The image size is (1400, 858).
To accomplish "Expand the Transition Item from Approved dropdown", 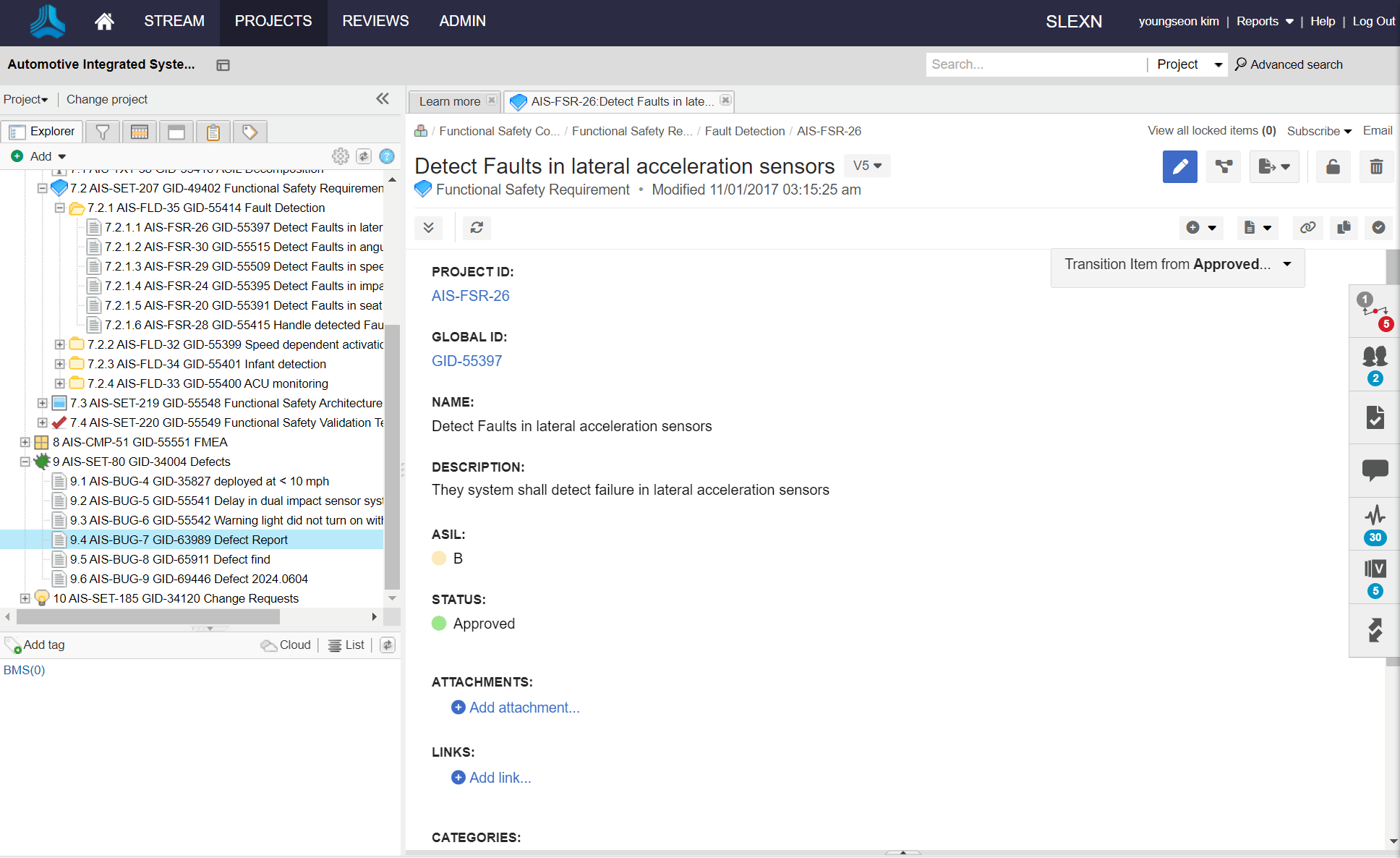I will [x=1290, y=265].
